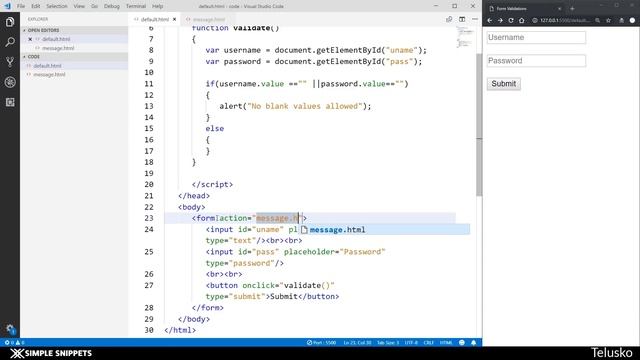The width and height of the screenshot is (640, 360).
Task: Click the open changes icon in editor toolbar
Action: [449, 19]
